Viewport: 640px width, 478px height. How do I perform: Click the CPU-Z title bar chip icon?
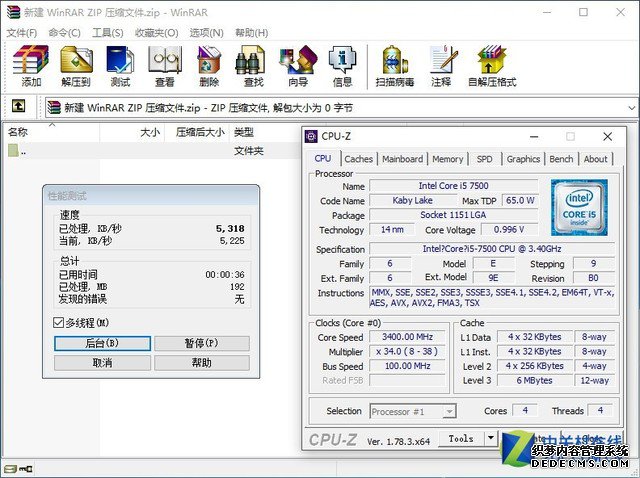click(x=311, y=136)
